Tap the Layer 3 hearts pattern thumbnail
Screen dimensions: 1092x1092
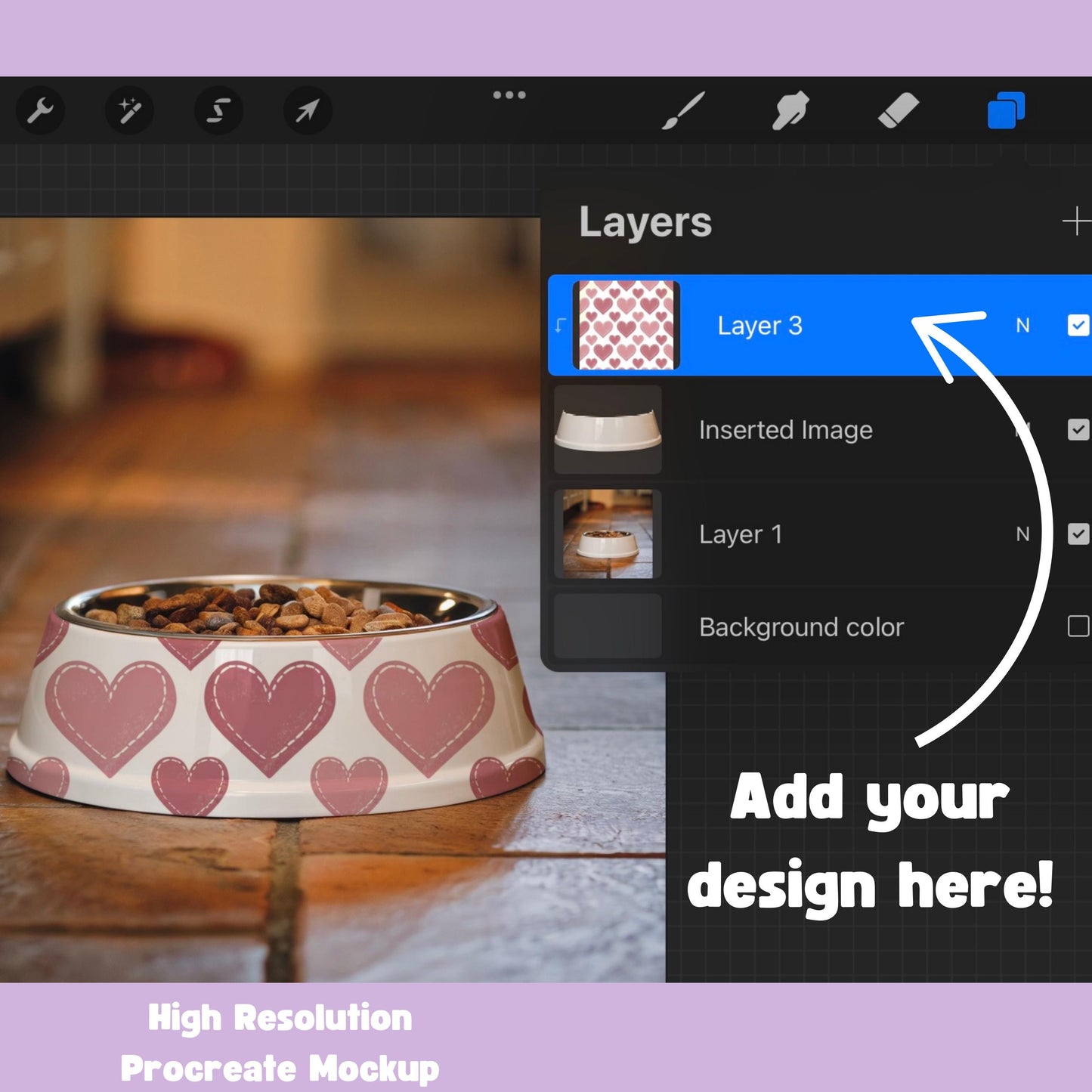(626, 326)
